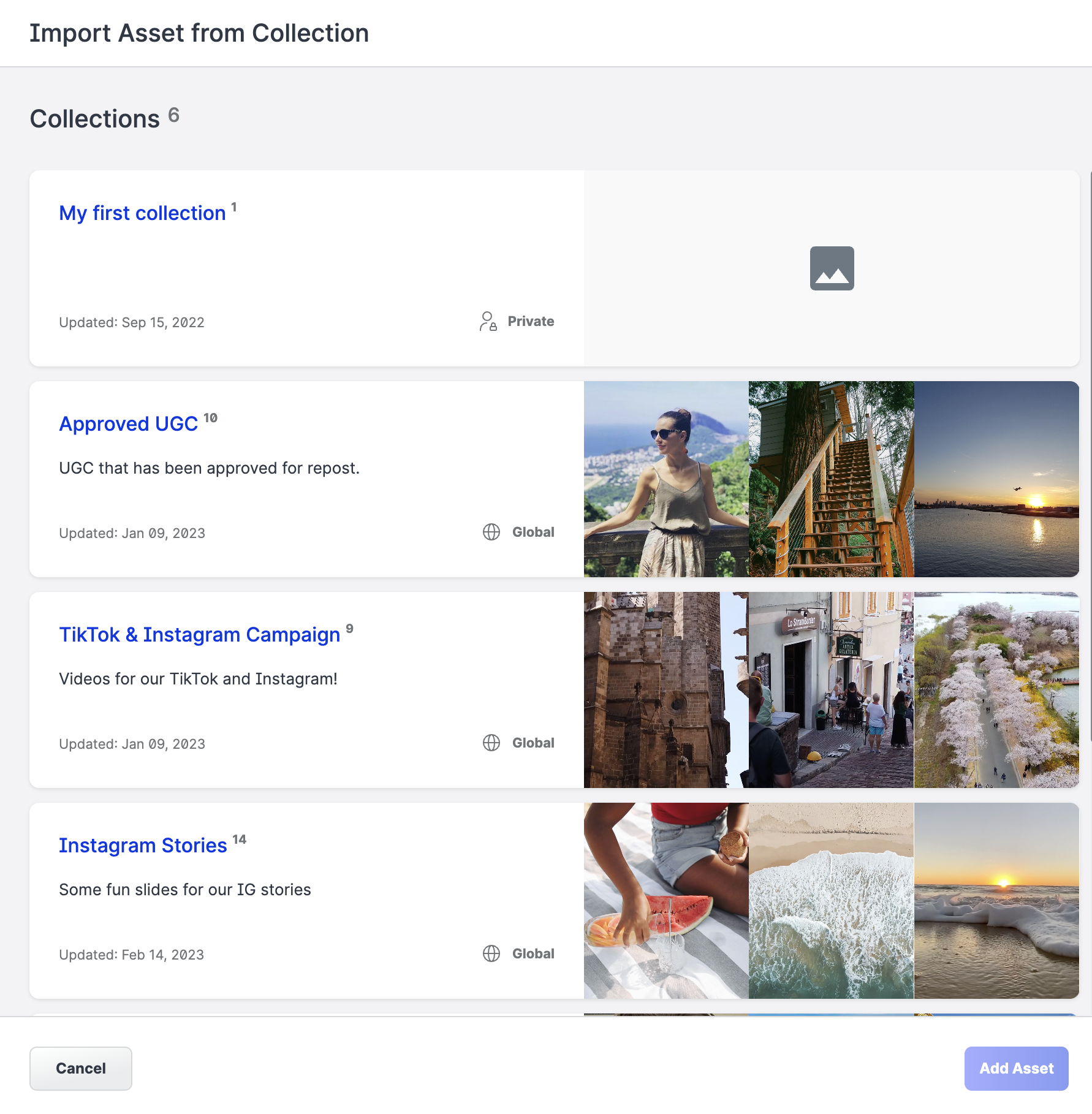The width and height of the screenshot is (1092, 1114).
Task: Open the My first collection link
Action: [x=142, y=213]
